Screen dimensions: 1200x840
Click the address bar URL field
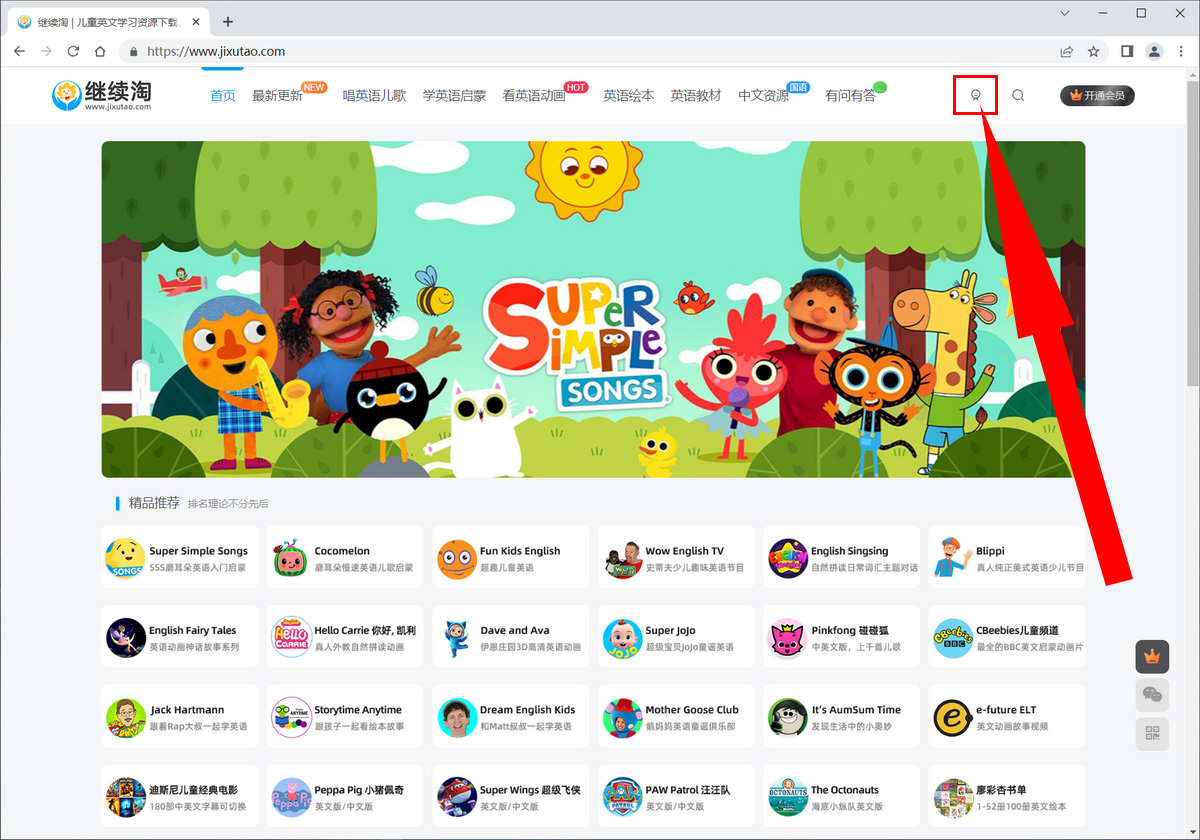(x=600, y=51)
